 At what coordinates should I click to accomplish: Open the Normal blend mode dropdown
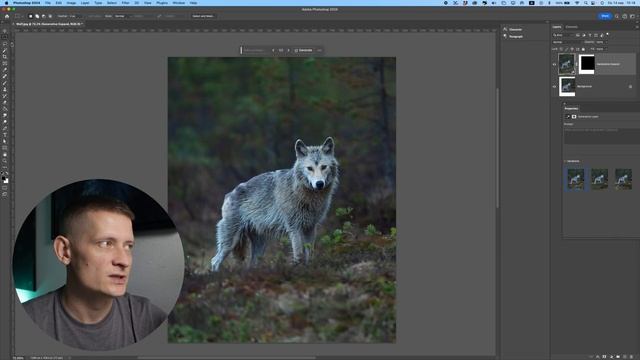[x=567, y=42]
